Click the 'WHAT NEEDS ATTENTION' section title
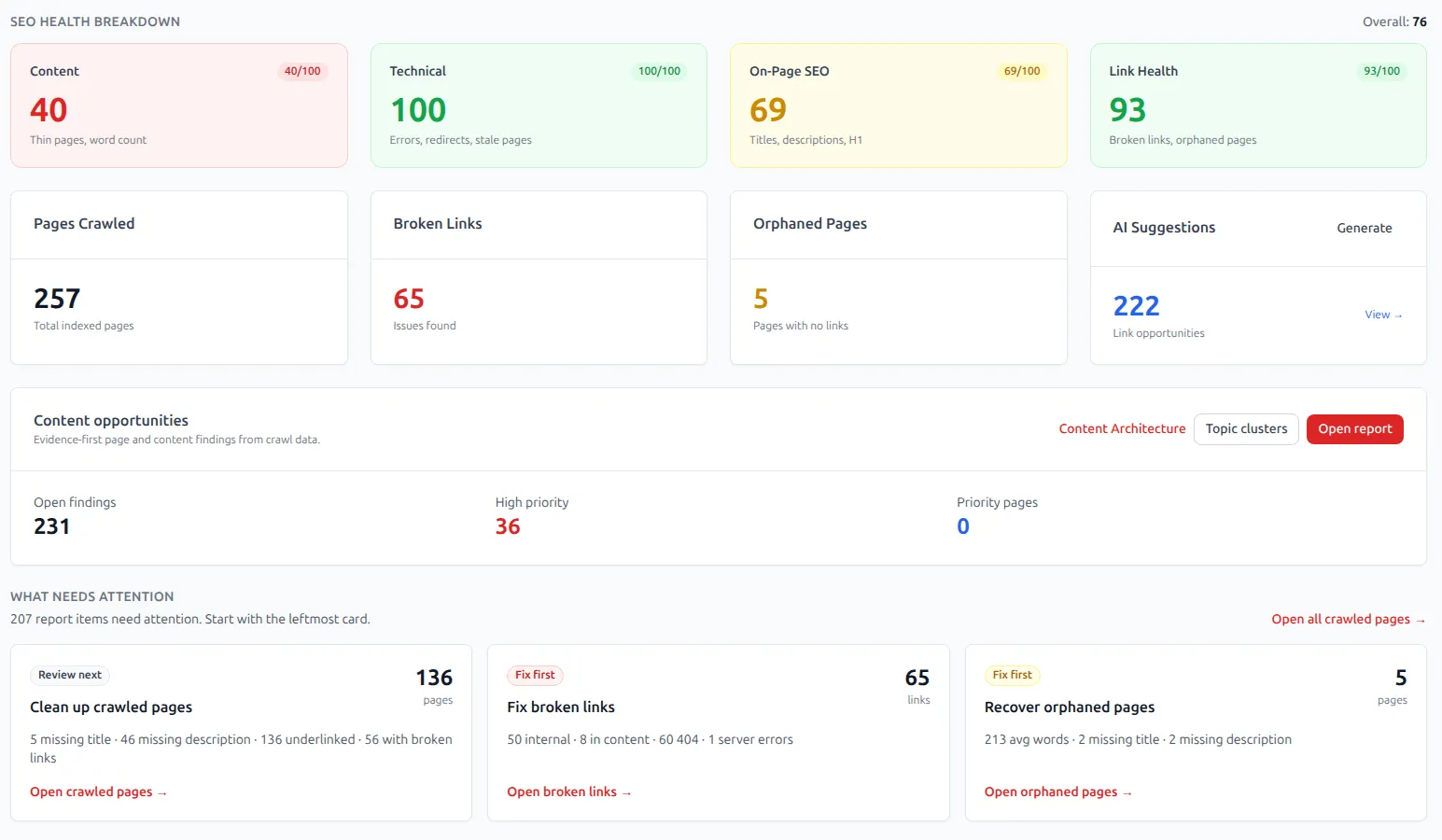The height and width of the screenshot is (840, 1442). 92,596
